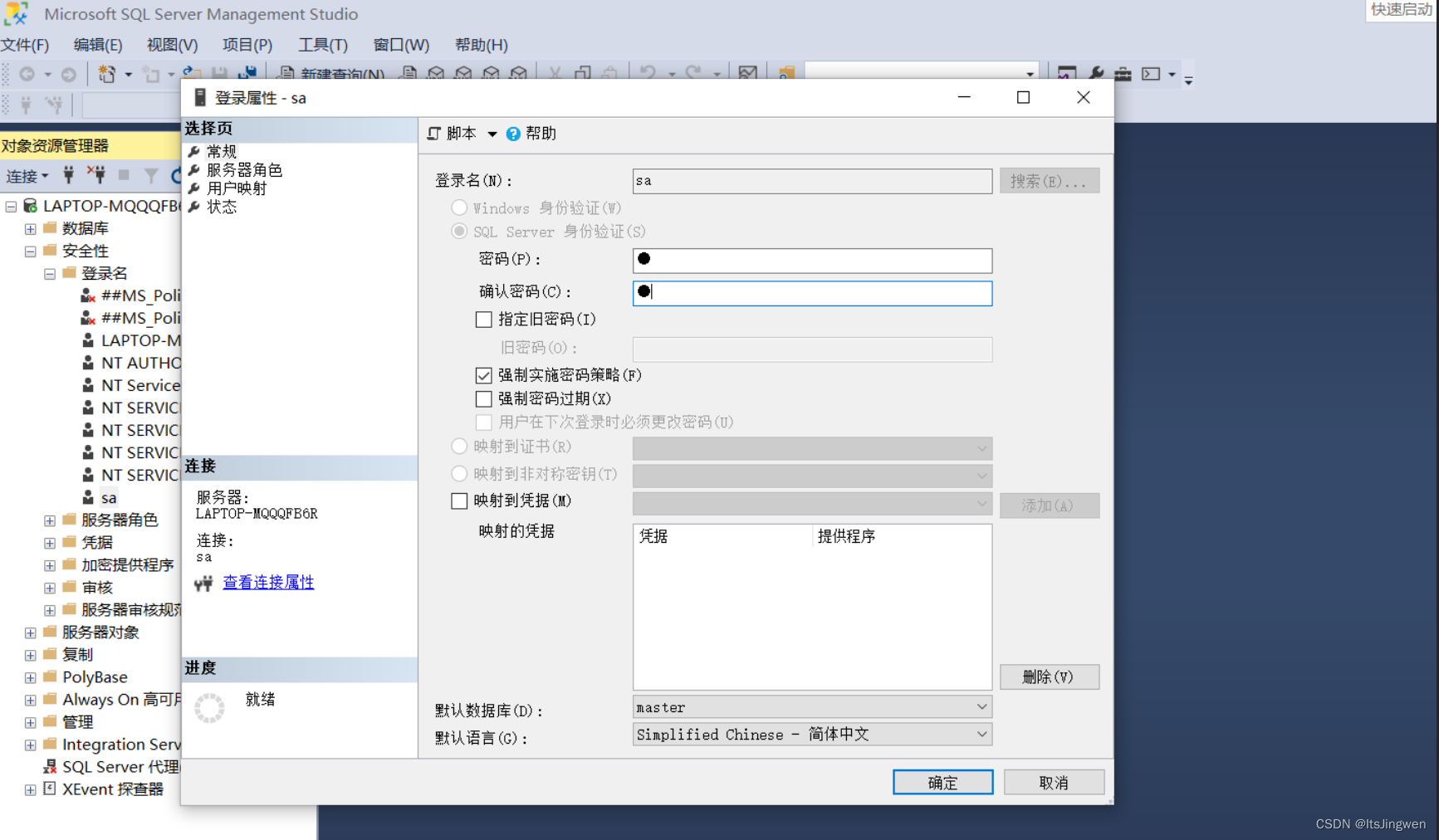Click the new project toolbar icon
This screenshot has width=1439, height=840.
(x=106, y=75)
